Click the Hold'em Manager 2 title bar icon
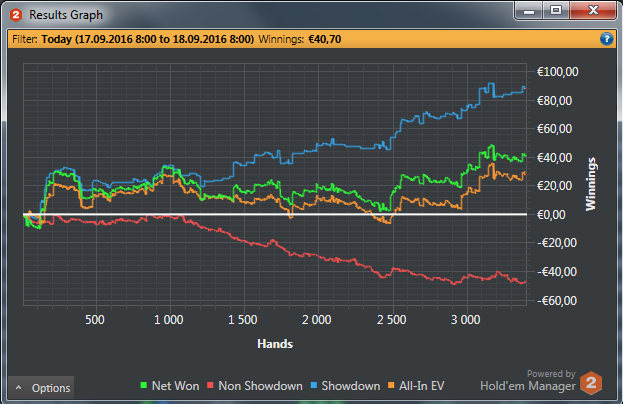 click(16, 15)
